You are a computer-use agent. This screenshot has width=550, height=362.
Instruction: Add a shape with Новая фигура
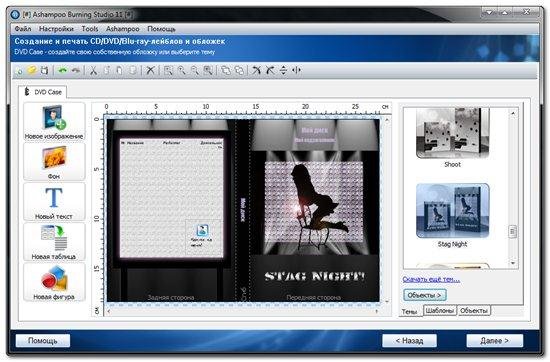pyautogui.click(x=54, y=282)
